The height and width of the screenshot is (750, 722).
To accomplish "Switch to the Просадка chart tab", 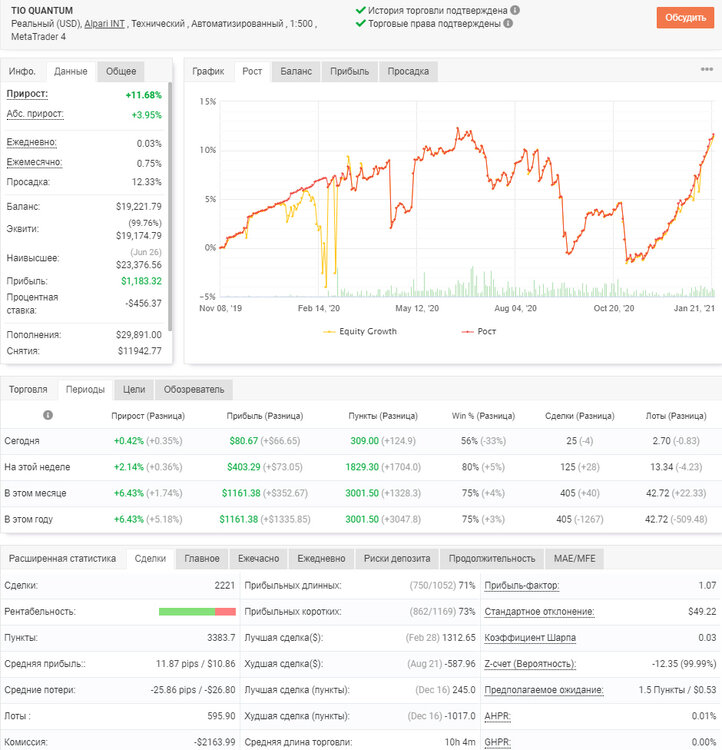I will pos(408,71).
